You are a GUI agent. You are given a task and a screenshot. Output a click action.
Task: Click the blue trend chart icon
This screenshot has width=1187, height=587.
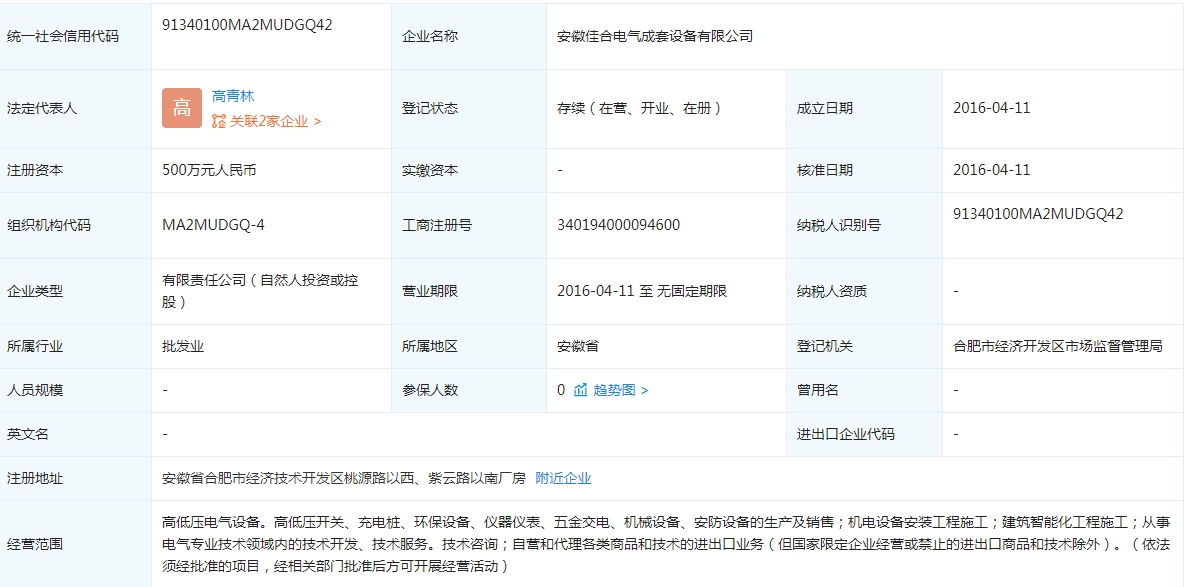[580, 390]
